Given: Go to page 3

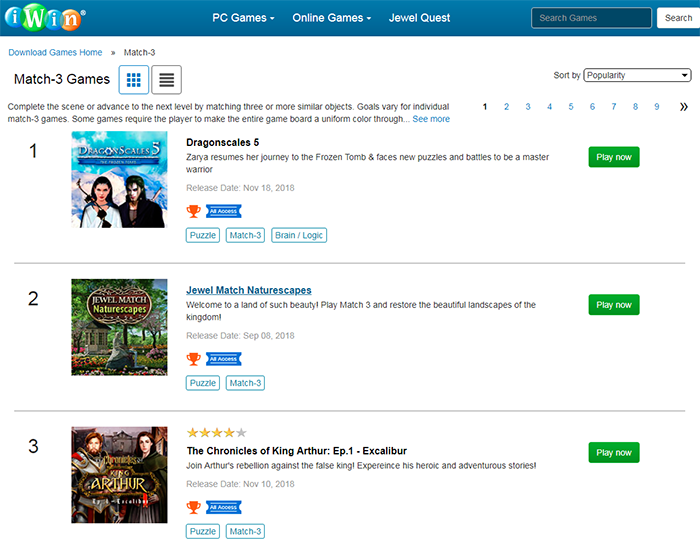Looking at the screenshot, I should click(528, 107).
